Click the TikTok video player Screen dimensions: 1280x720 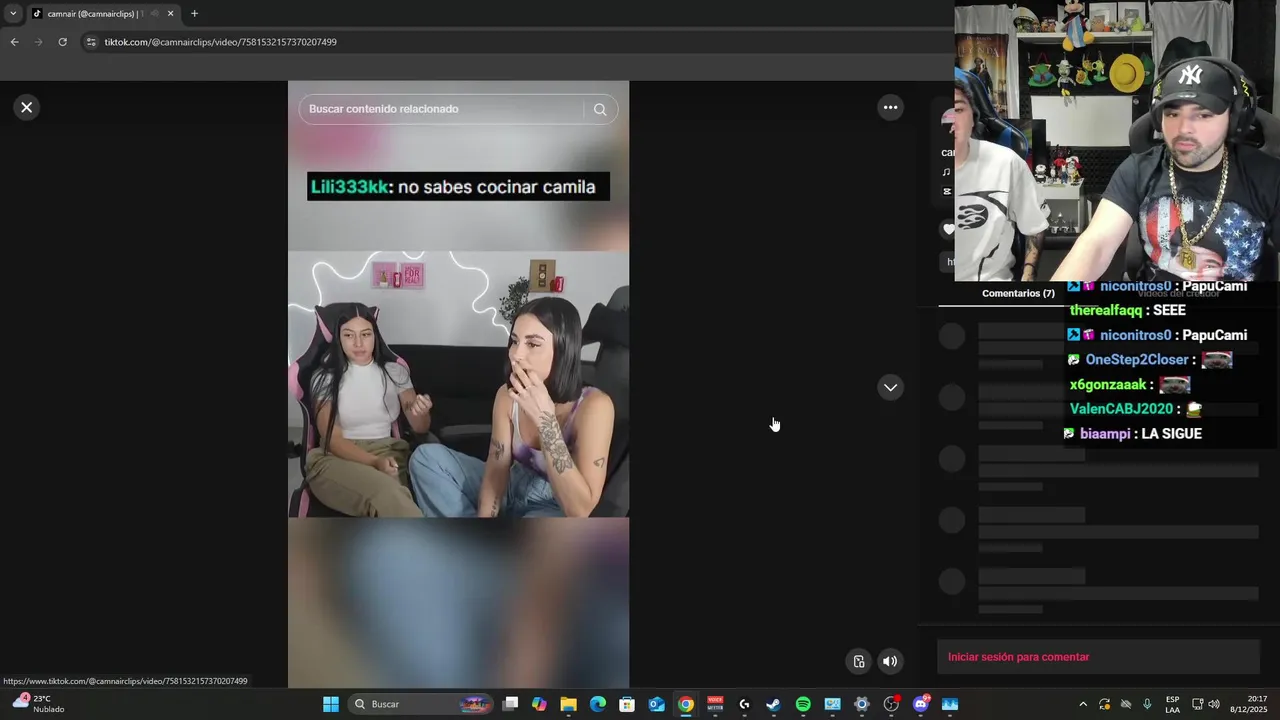[x=458, y=384]
